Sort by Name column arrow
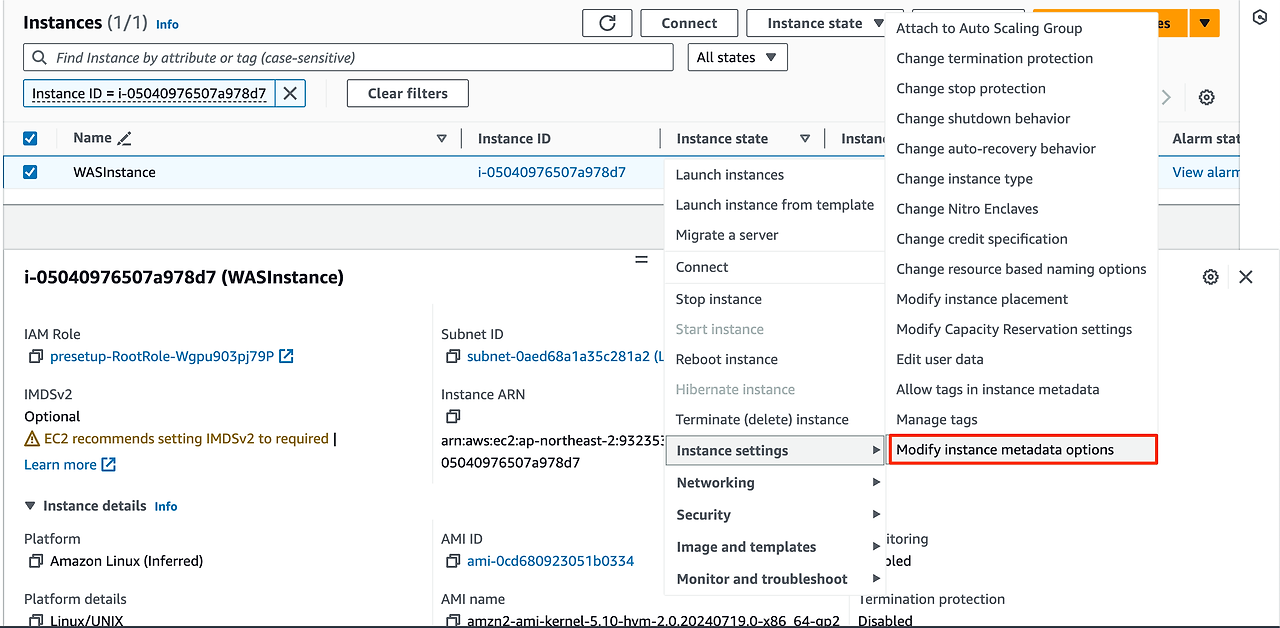This screenshot has height=628, width=1280. point(442,138)
